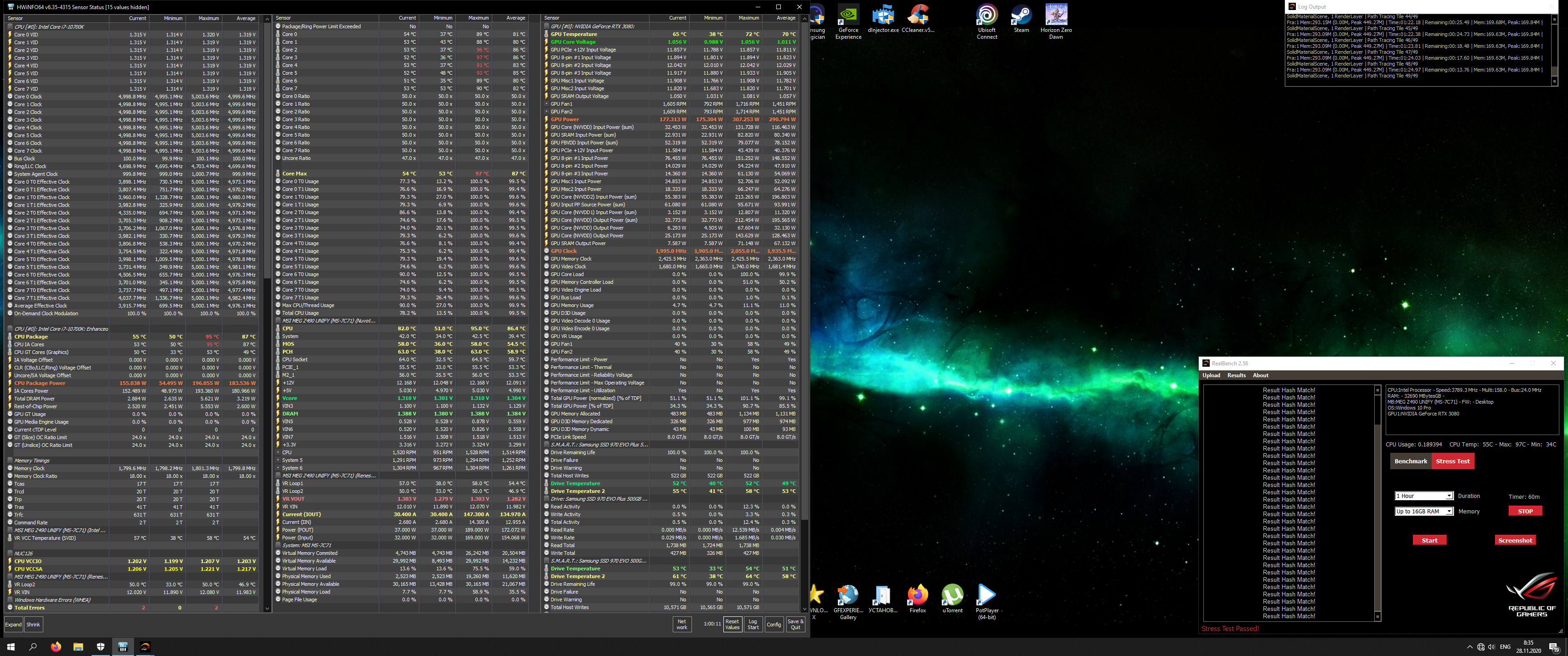Open the Results menu in RealBench
The image size is (1568, 656).
(x=1236, y=375)
